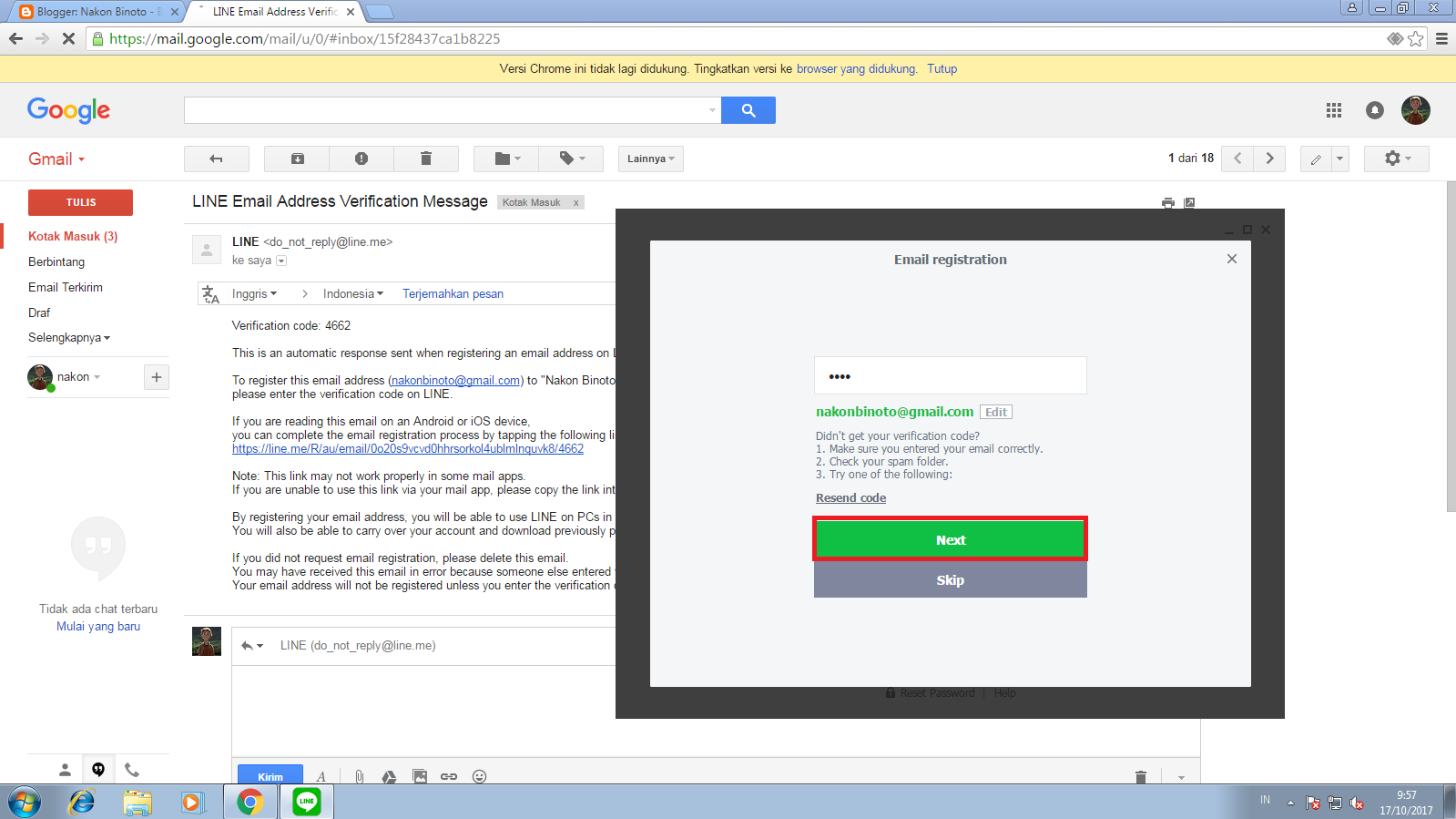Archive this email with the archive icon
The height and width of the screenshot is (819, 1456).
[297, 159]
